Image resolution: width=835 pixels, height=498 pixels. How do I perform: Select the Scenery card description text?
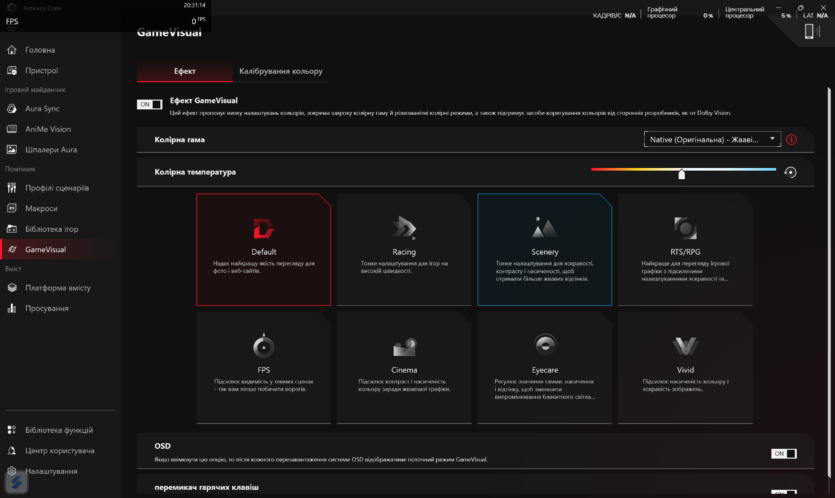(x=544, y=271)
